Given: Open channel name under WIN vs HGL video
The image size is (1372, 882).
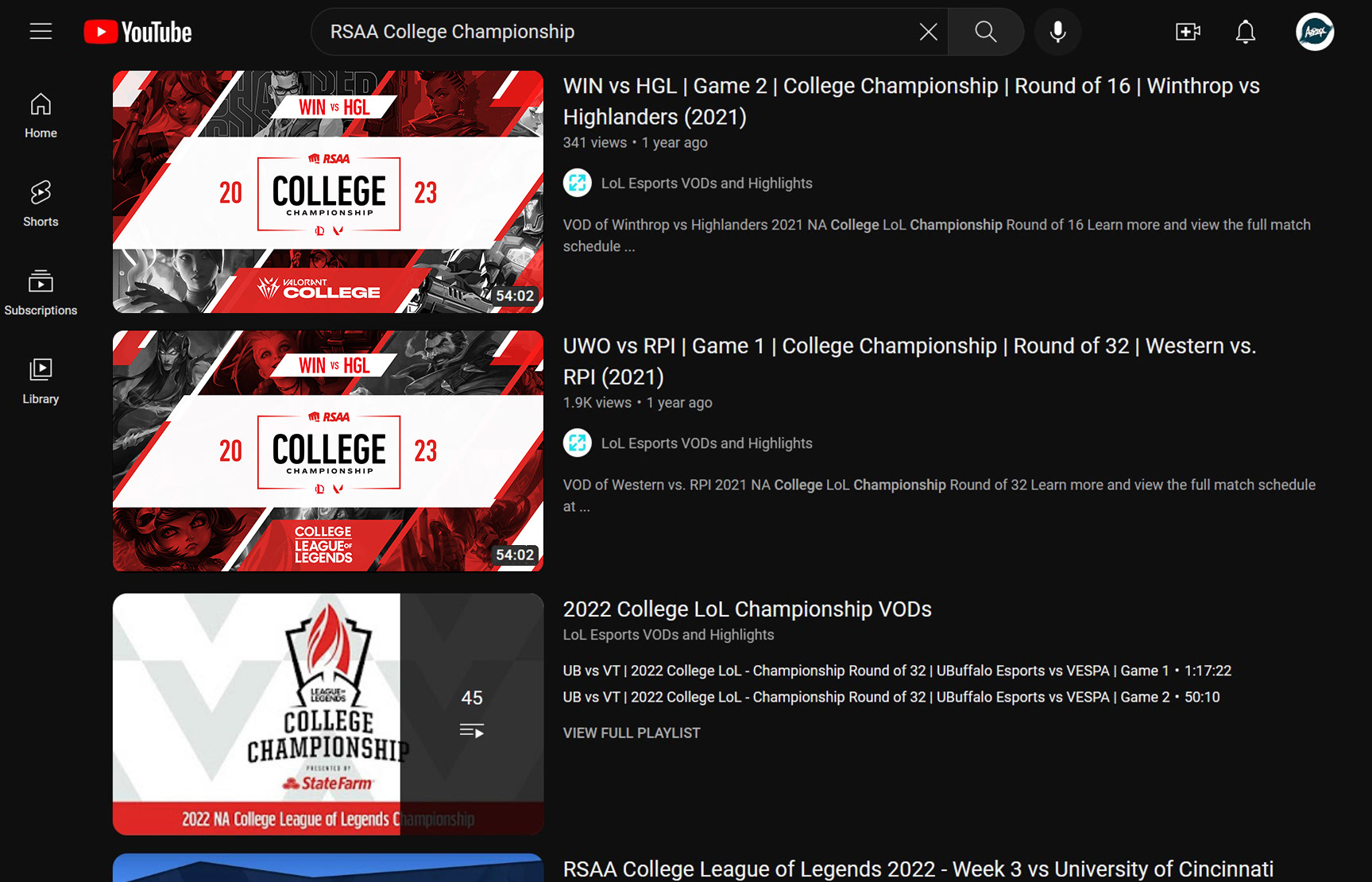Looking at the screenshot, I should pyautogui.click(x=707, y=184).
